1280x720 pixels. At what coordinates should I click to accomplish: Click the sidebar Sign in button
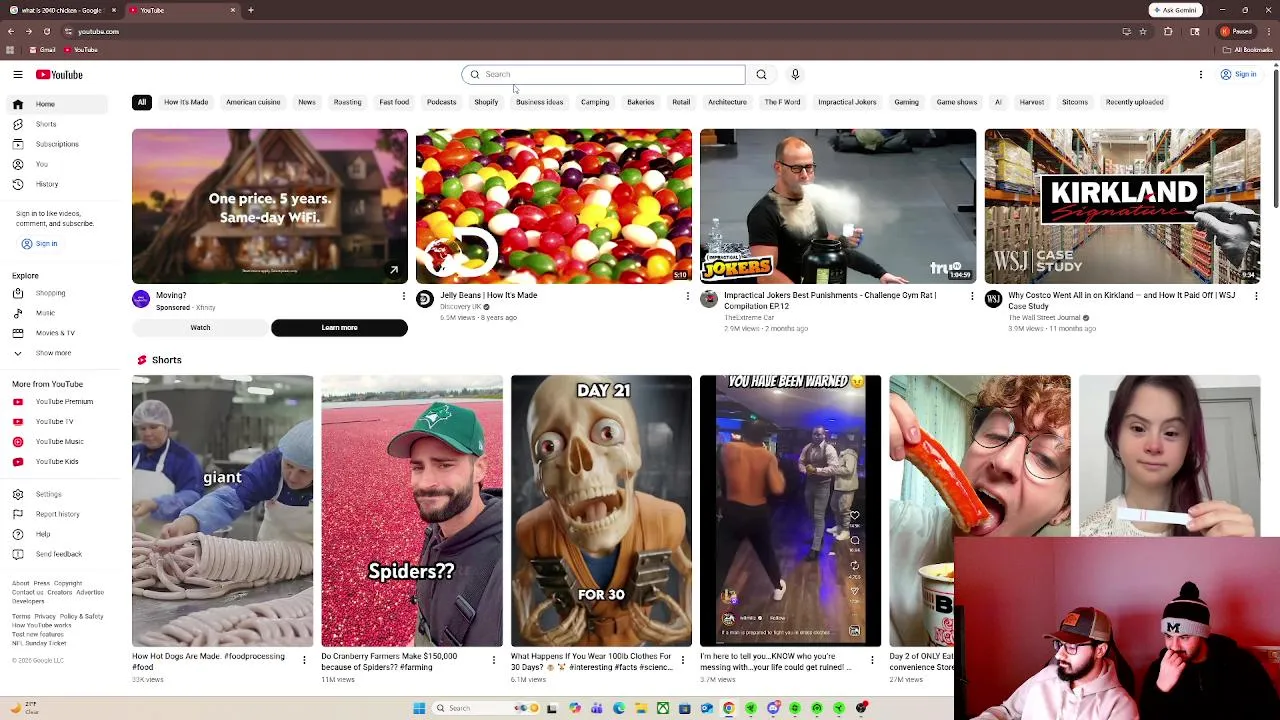(39, 244)
